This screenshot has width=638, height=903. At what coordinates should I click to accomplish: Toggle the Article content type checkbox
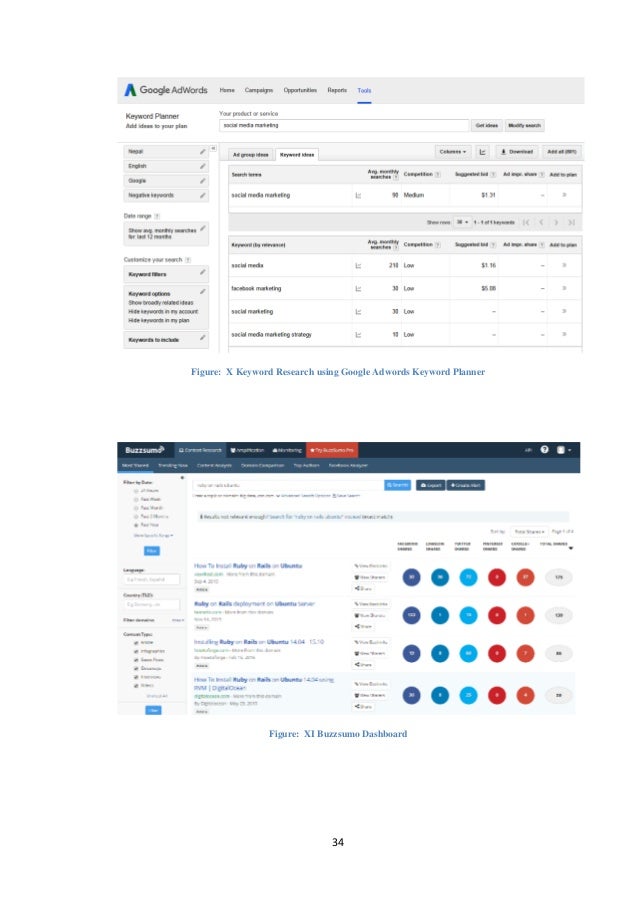pyautogui.click(x=136, y=643)
